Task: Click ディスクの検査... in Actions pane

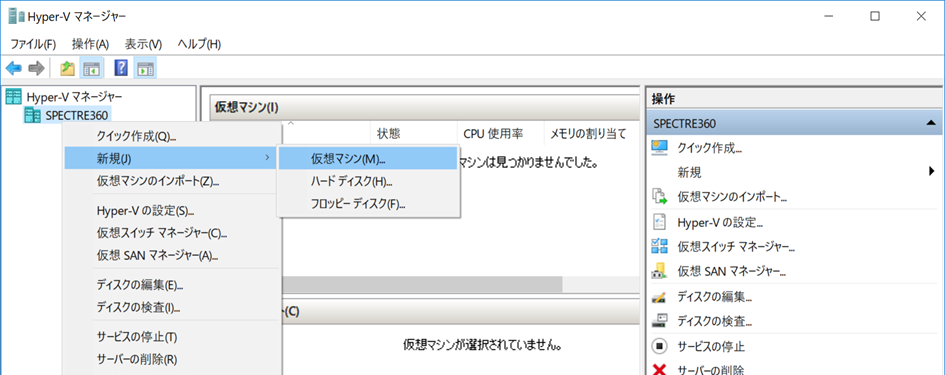Action: click(x=715, y=321)
